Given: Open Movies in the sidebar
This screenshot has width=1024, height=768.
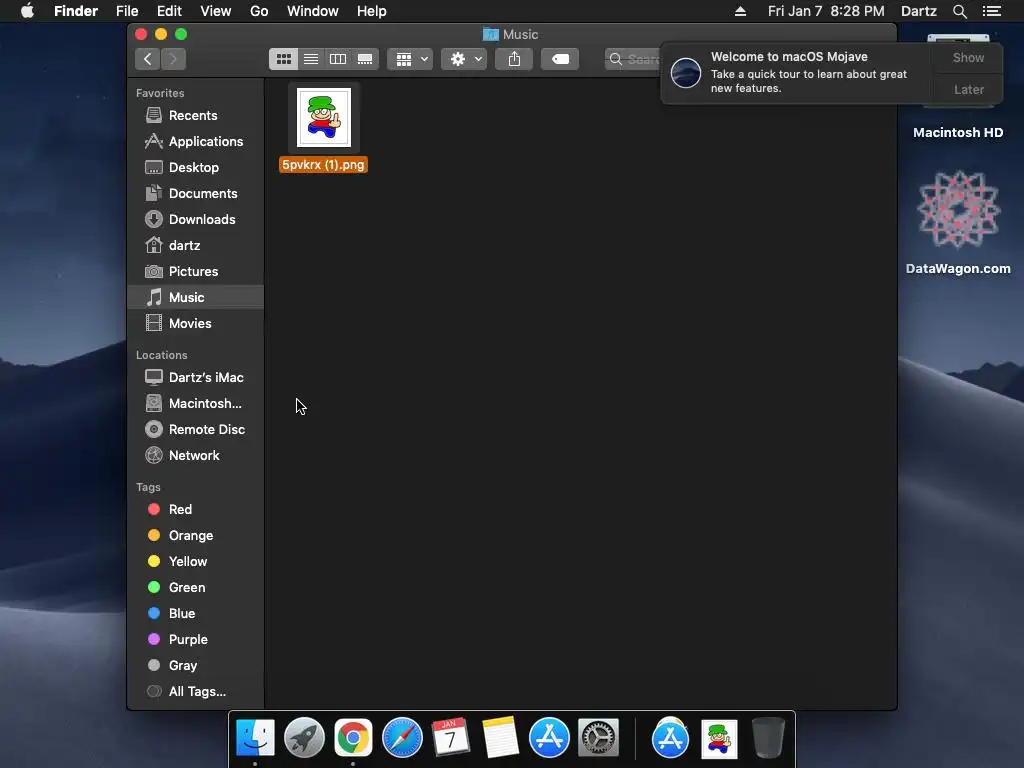Looking at the screenshot, I should 195,323.
